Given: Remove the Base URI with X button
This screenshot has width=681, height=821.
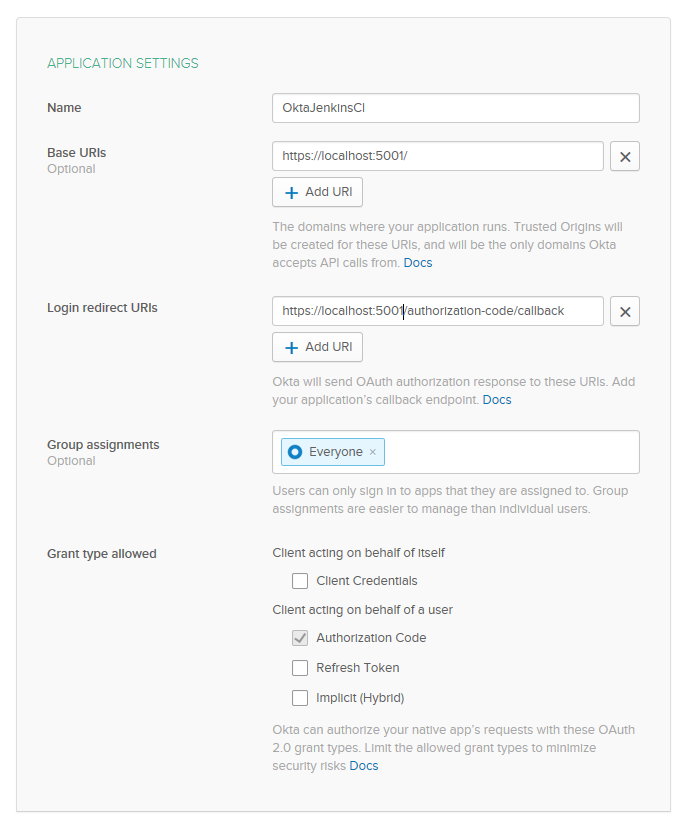Looking at the screenshot, I should click(625, 157).
